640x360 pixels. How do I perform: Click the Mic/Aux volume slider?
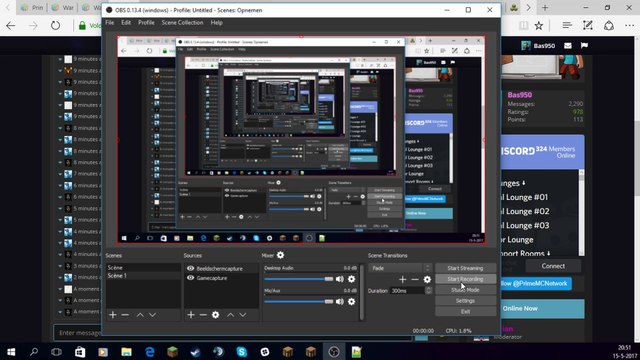[299, 302]
